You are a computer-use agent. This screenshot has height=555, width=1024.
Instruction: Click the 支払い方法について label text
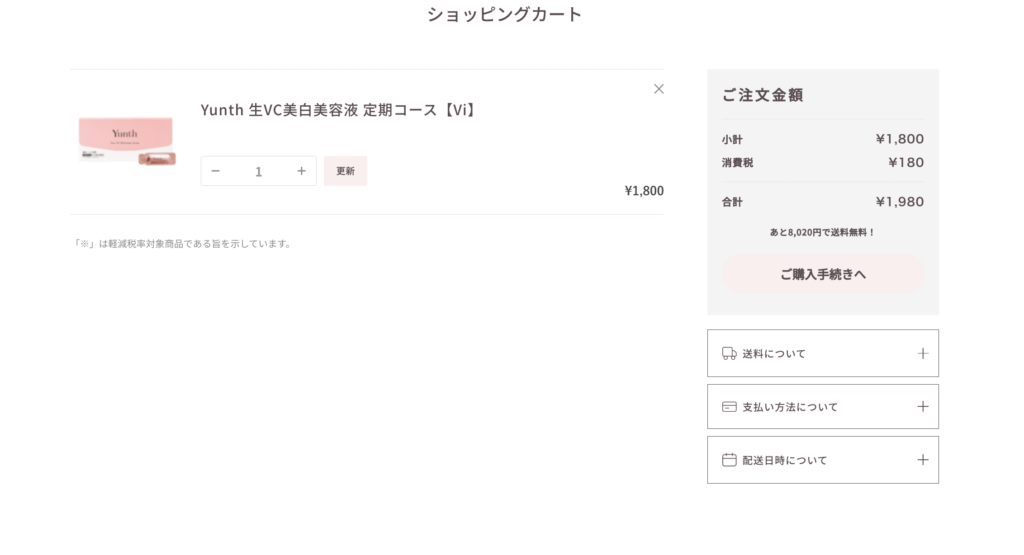[790, 407]
